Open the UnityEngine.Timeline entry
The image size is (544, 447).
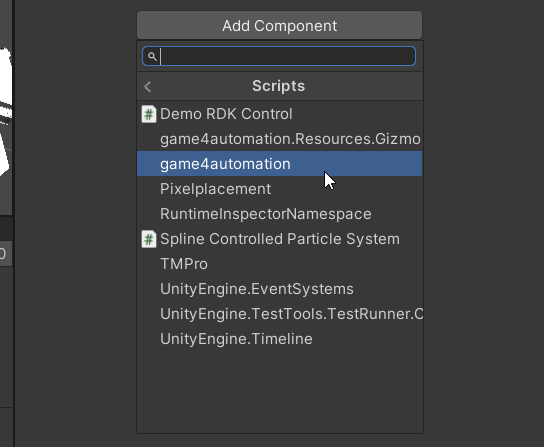pos(280,339)
